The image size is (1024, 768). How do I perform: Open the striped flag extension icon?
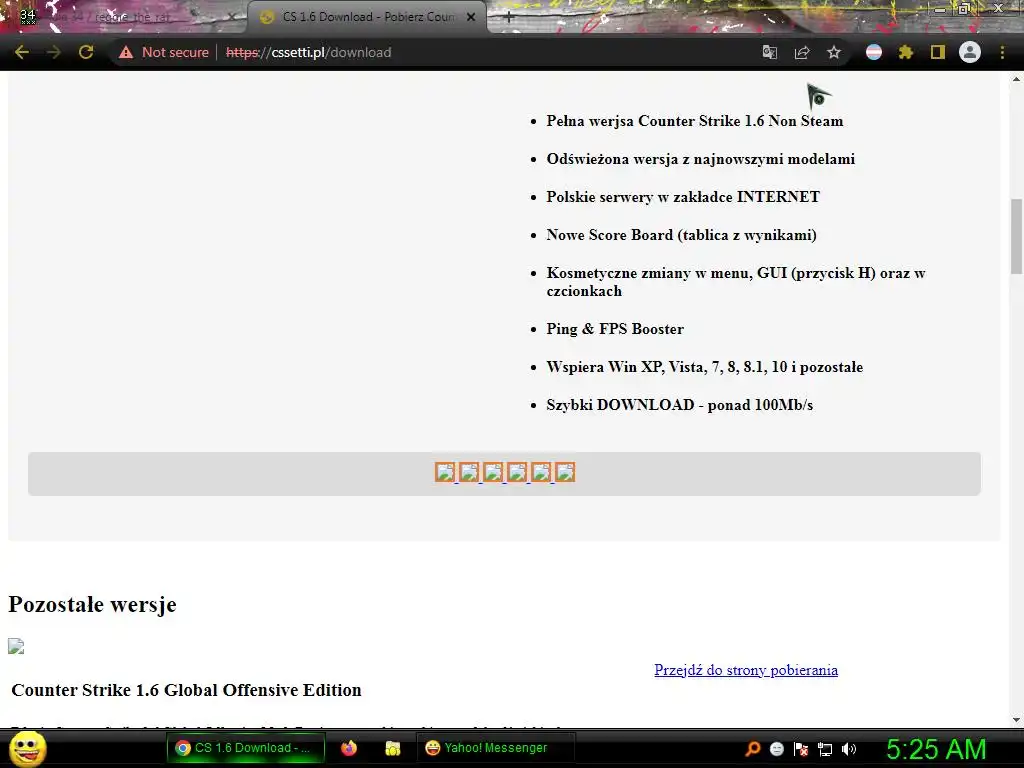point(874,52)
